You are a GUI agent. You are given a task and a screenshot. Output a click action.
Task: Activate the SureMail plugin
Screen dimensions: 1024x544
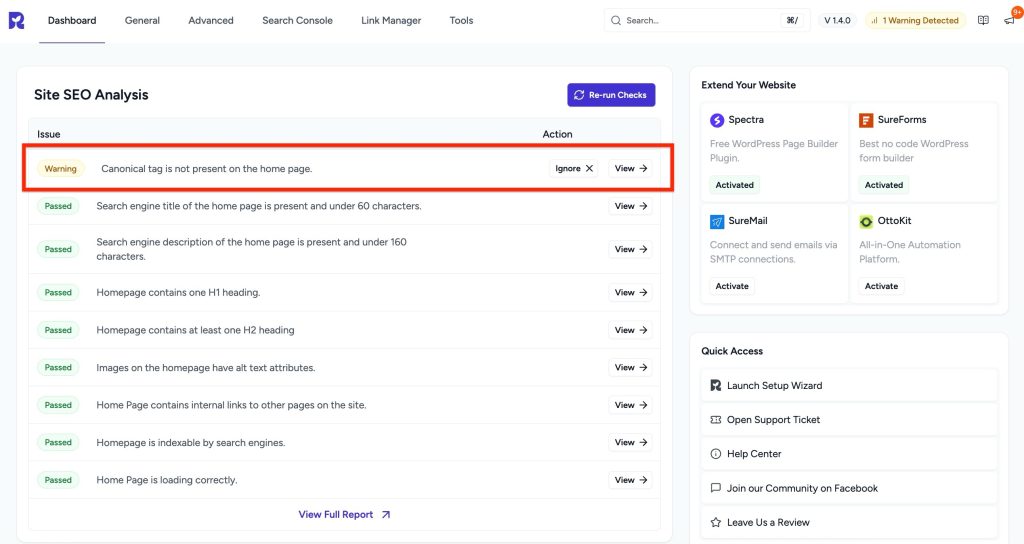pyautogui.click(x=732, y=286)
